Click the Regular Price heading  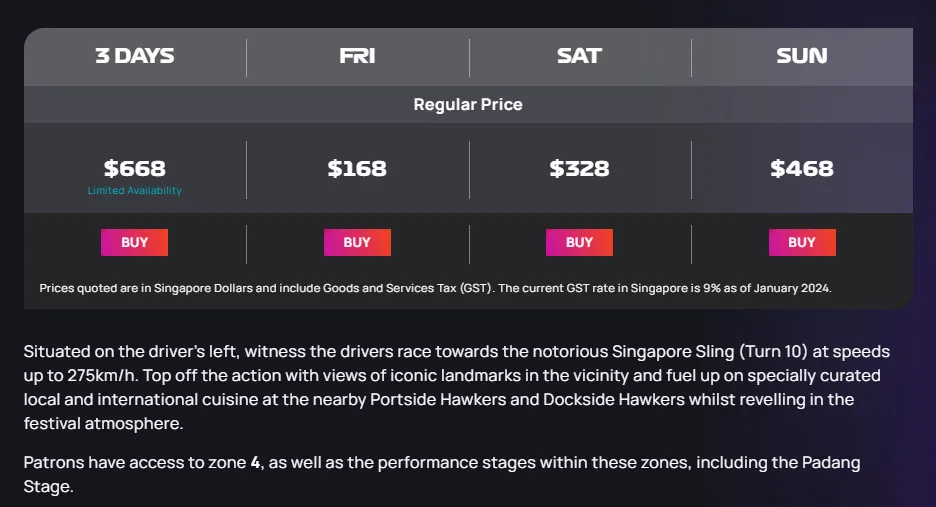click(x=468, y=104)
